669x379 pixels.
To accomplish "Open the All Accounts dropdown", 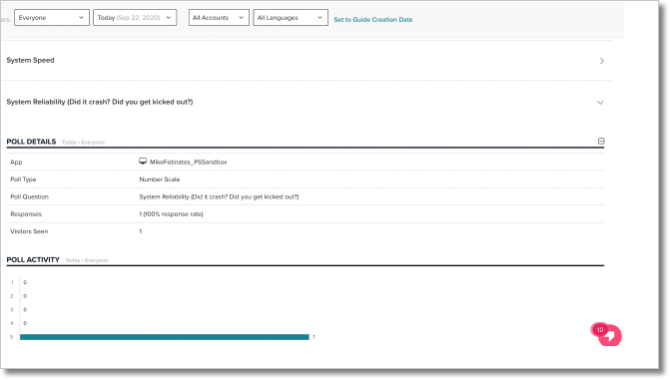I will tap(219, 18).
